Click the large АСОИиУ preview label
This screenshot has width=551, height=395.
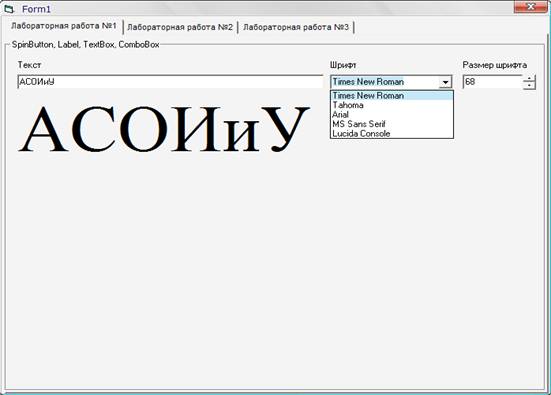tap(164, 129)
